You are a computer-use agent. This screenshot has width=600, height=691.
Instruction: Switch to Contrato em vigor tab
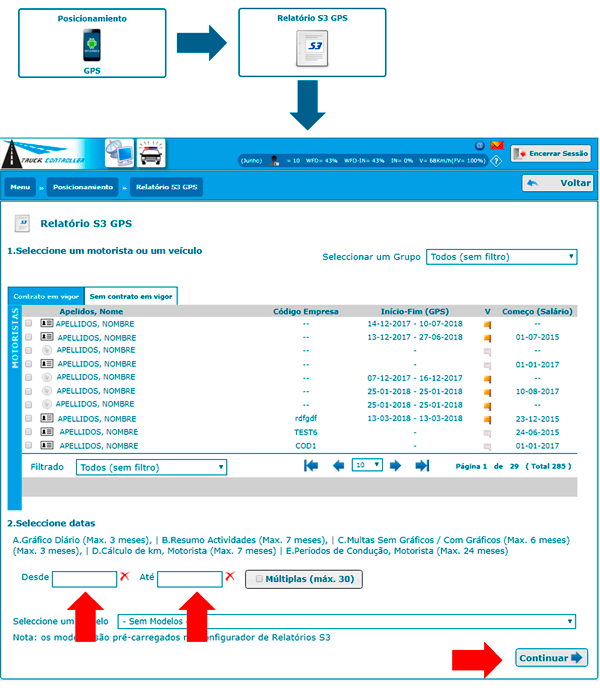coord(46,296)
